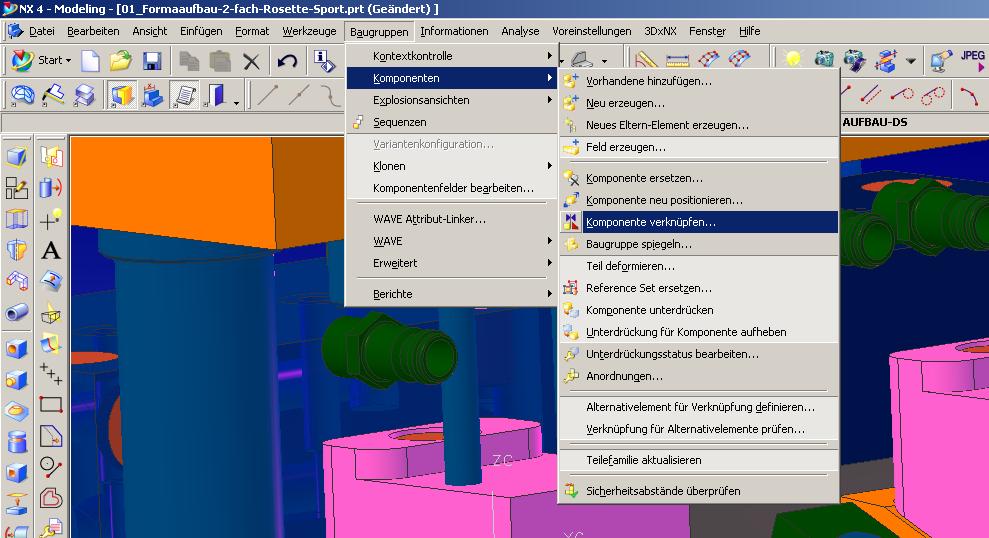Click the yellow light bulb icon
Viewport: 989px width, 538px height.
(792, 59)
